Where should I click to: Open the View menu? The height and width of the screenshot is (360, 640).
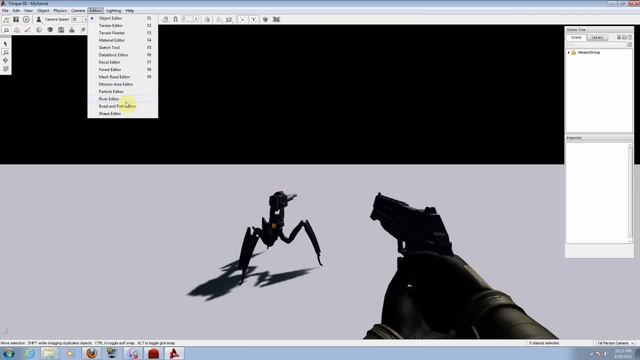point(28,11)
